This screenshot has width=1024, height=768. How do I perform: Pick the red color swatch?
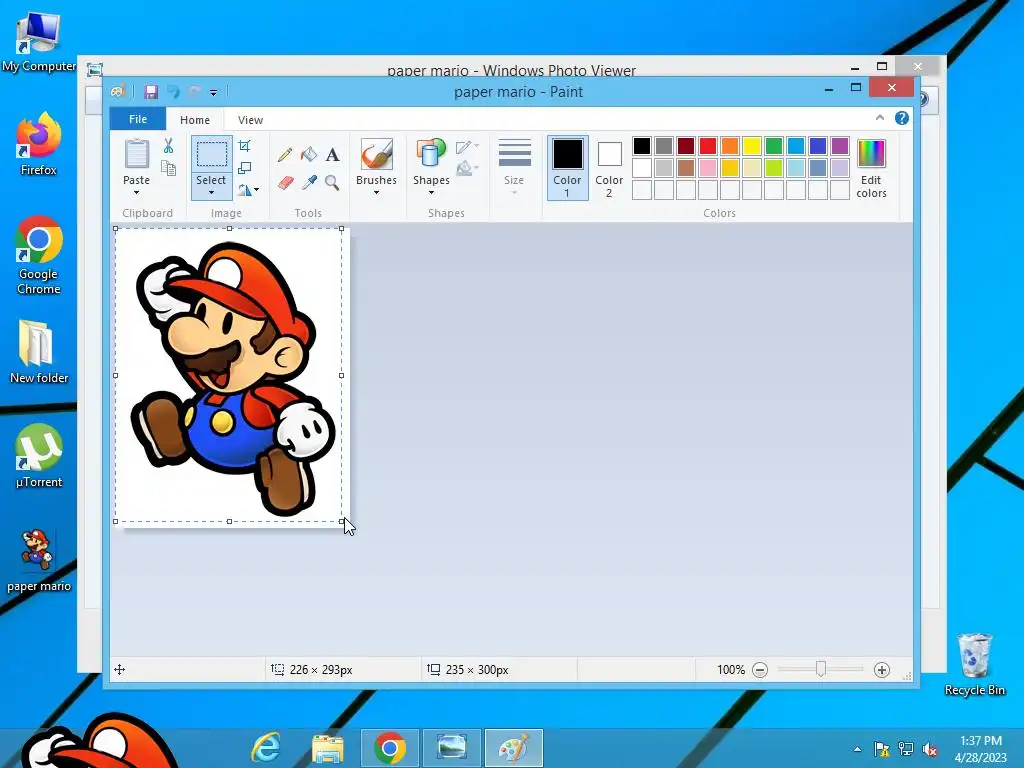708,146
